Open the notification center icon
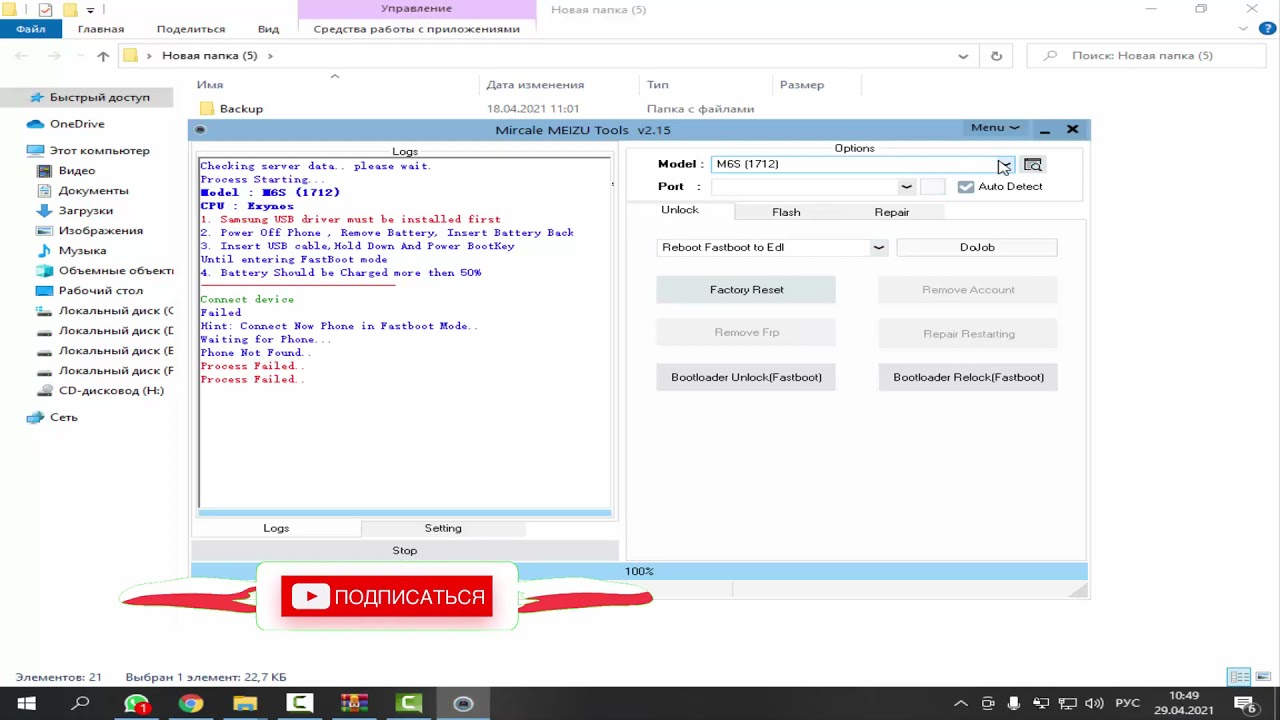Image resolution: width=1280 pixels, height=720 pixels. point(1245,704)
